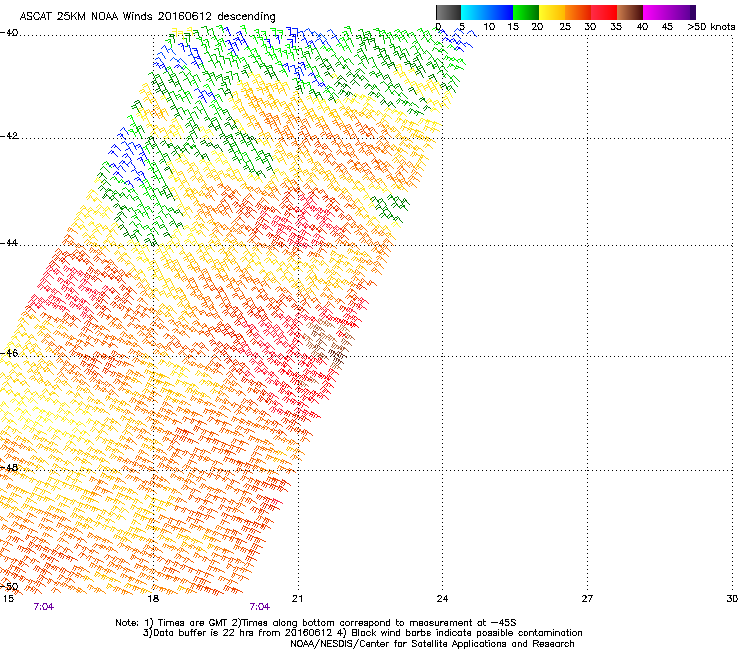Click the note 'Times are GMT' line
This screenshot has height=650, width=740.
click(x=316, y=623)
